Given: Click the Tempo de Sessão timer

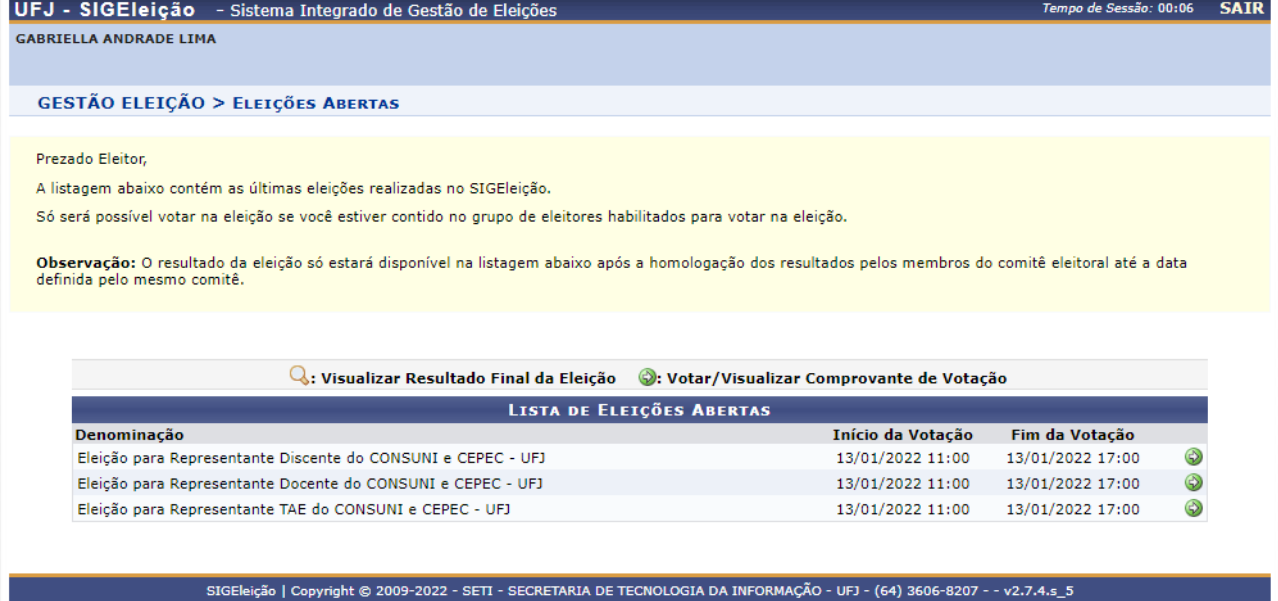Looking at the screenshot, I should tap(1117, 8).
